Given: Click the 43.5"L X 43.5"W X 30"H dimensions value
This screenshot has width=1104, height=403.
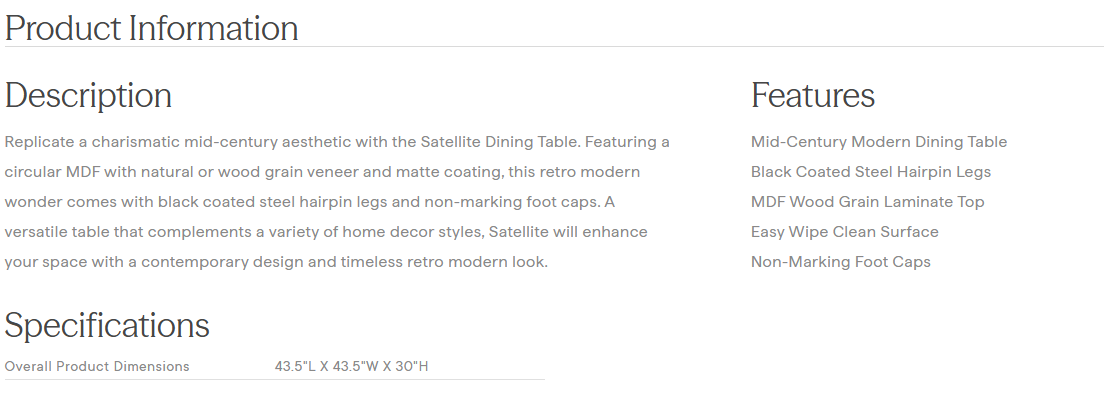Looking at the screenshot, I should coord(351,366).
